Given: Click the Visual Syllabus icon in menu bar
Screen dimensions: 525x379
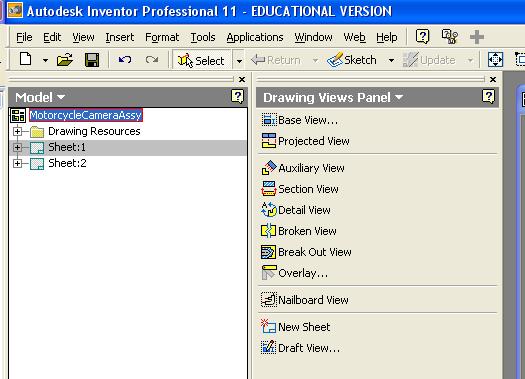Looking at the screenshot, I should 449,36.
